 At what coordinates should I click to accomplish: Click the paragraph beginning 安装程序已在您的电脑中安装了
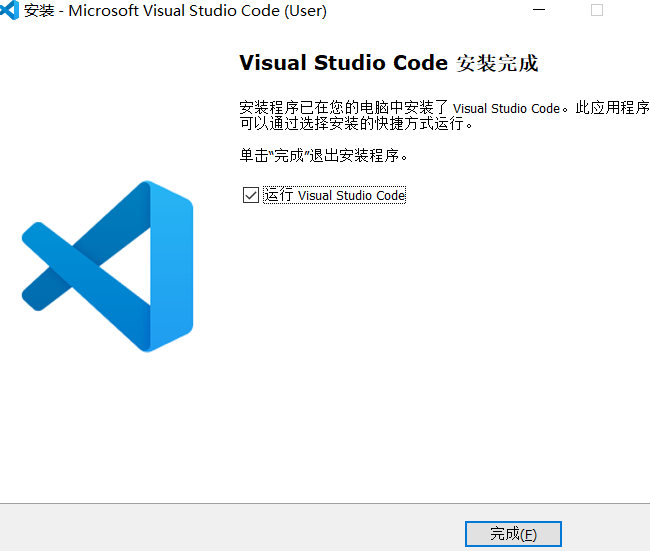444,115
